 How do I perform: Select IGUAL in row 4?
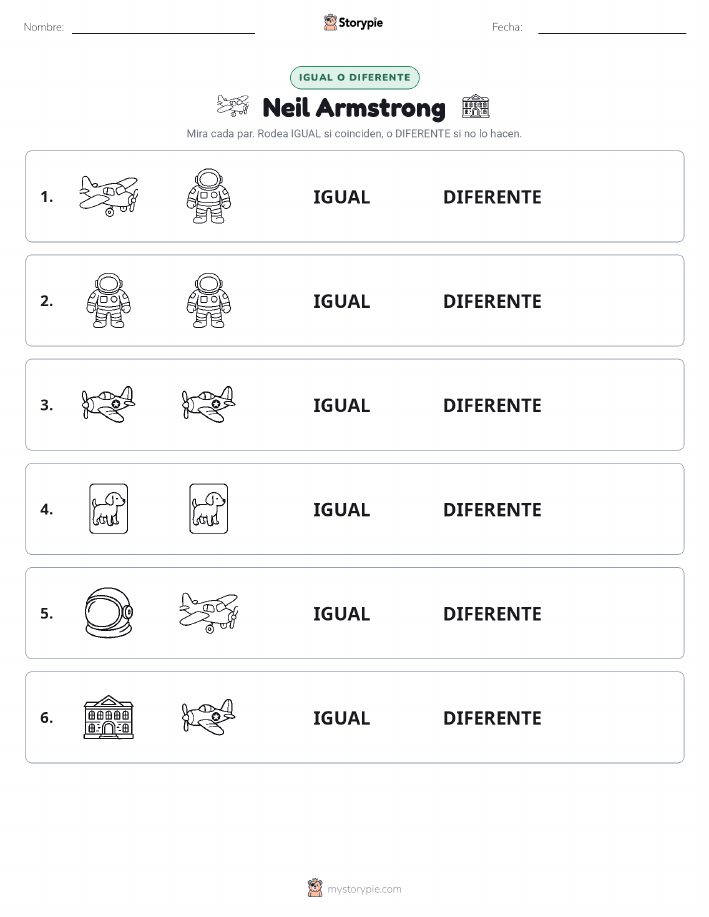(x=342, y=509)
